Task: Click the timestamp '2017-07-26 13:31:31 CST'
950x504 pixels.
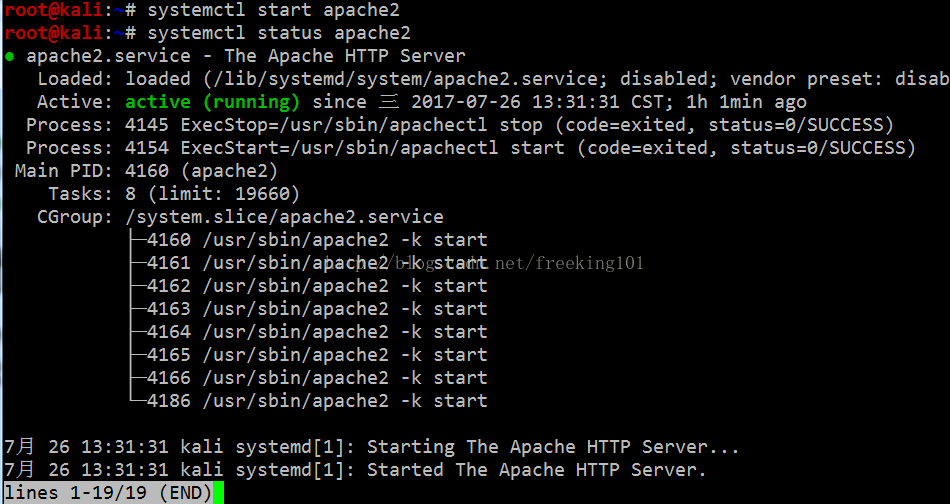Action: (x=538, y=102)
